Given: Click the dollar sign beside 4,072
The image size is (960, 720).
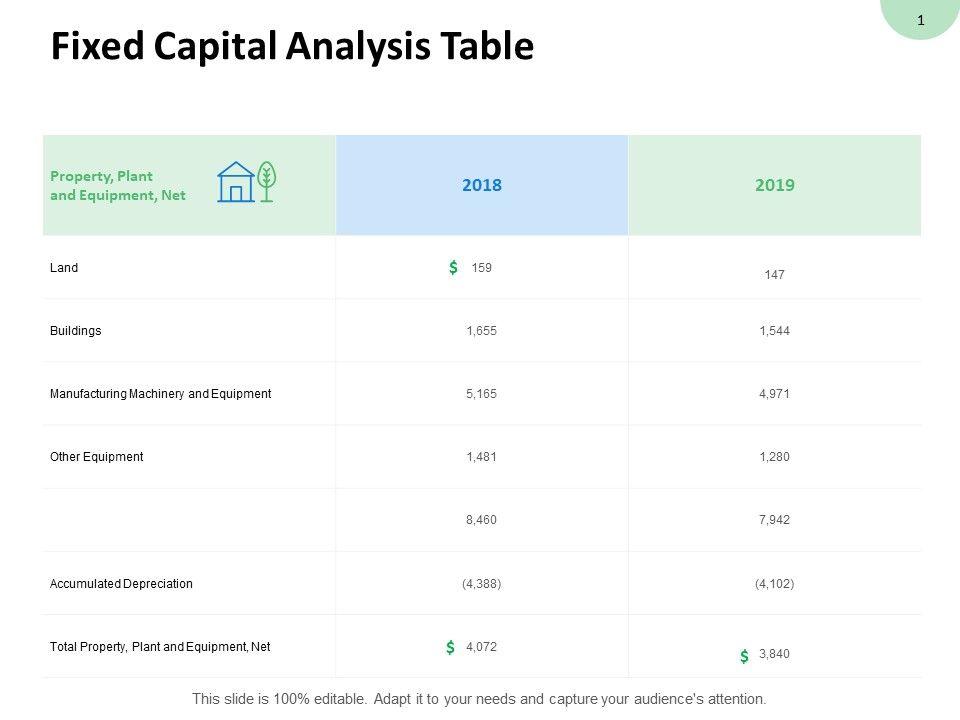Looking at the screenshot, I should pos(451,647).
